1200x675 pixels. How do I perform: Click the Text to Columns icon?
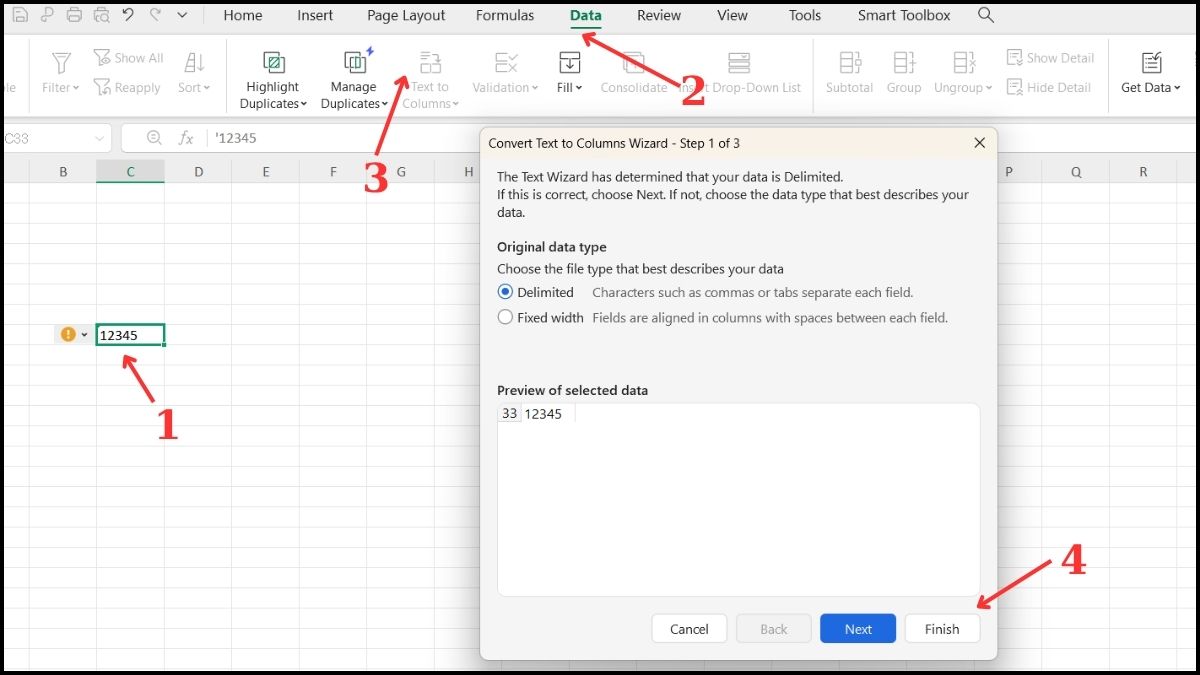[429, 62]
